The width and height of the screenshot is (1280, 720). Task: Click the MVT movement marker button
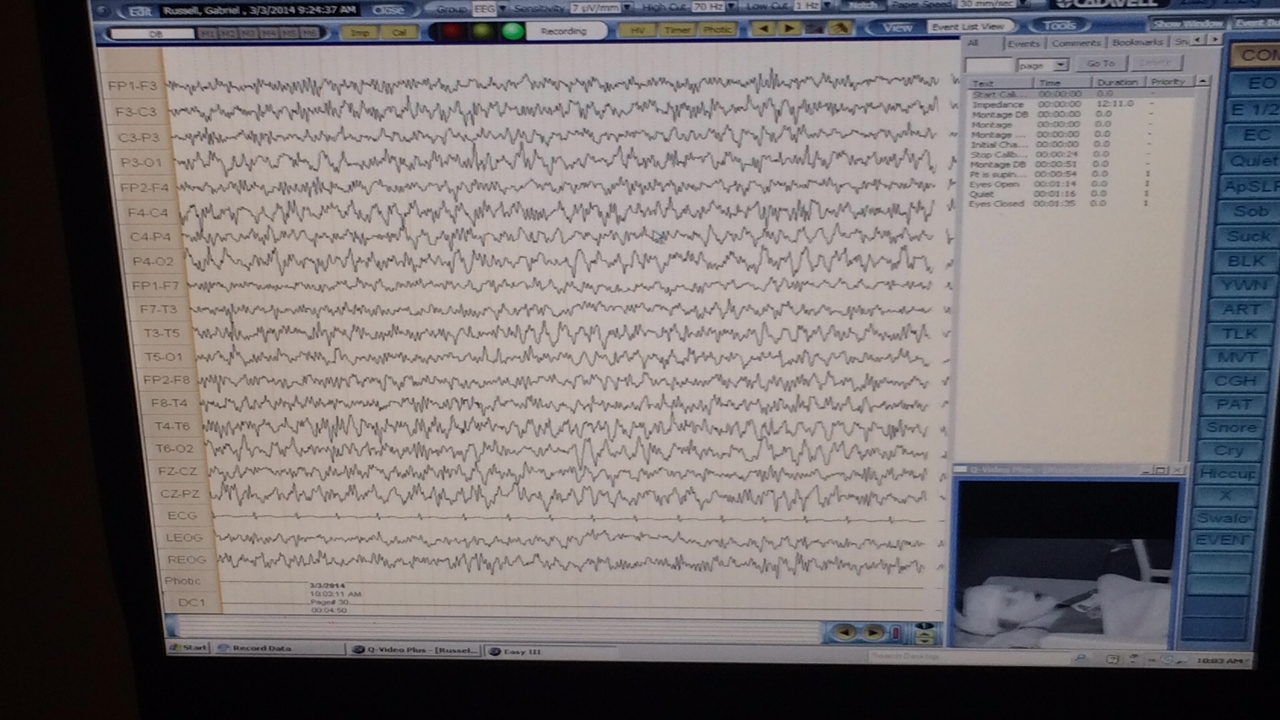pyautogui.click(x=1238, y=358)
